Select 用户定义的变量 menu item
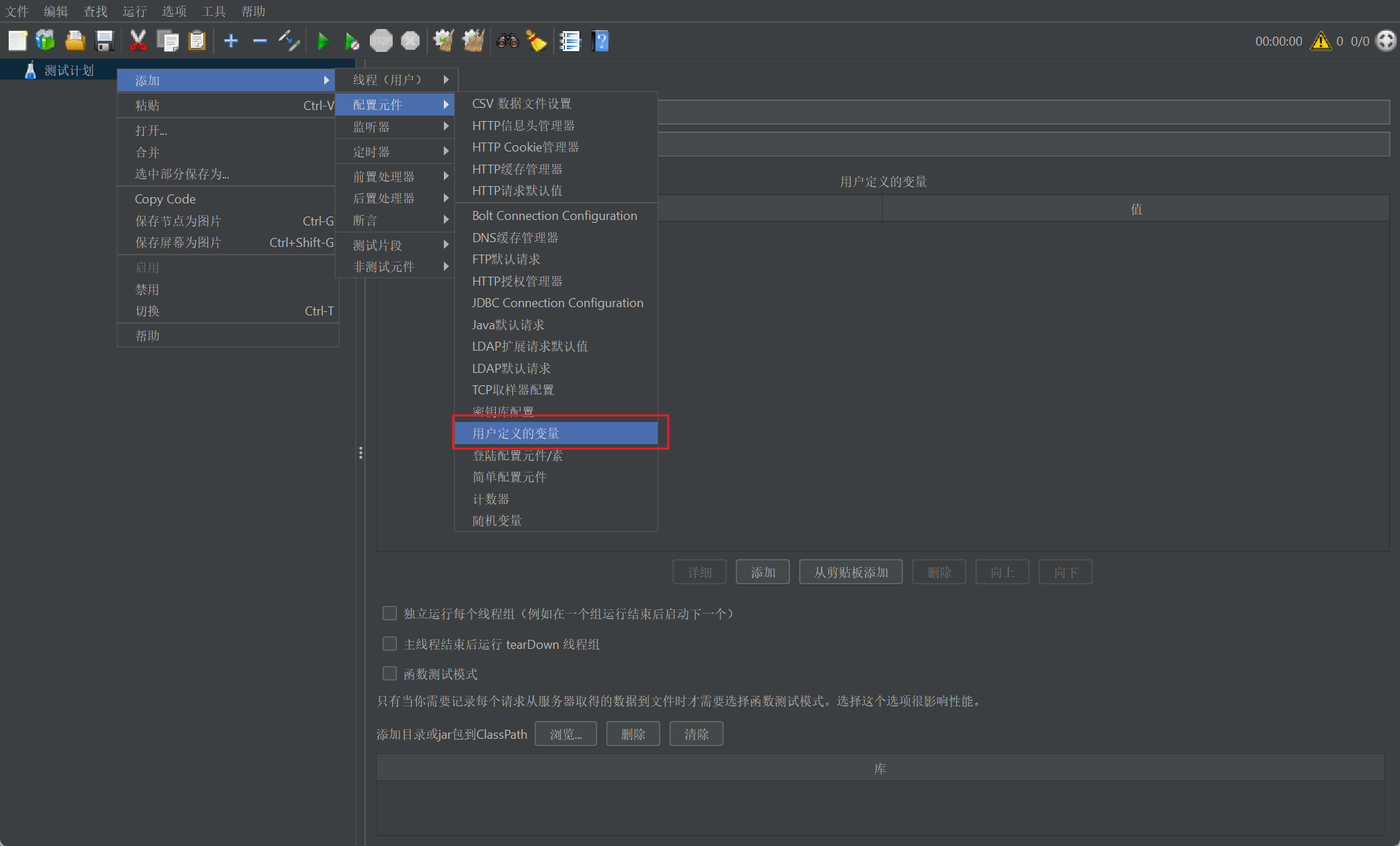This screenshot has height=846, width=1400. [556, 433]
